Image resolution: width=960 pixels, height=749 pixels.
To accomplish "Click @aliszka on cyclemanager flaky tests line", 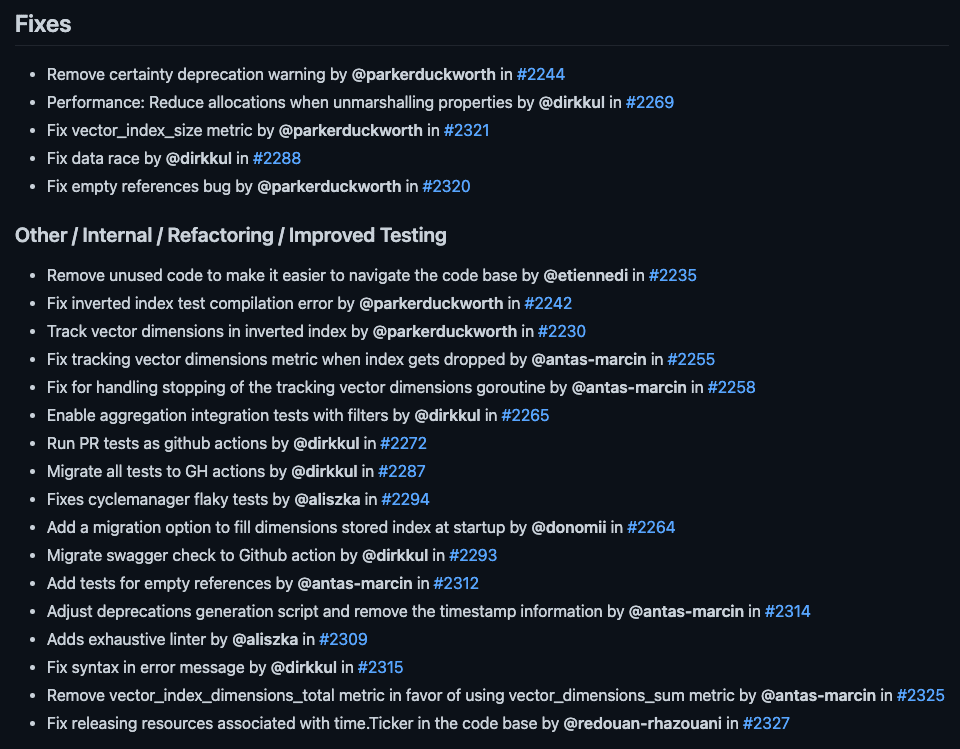I will coord(329,499).
